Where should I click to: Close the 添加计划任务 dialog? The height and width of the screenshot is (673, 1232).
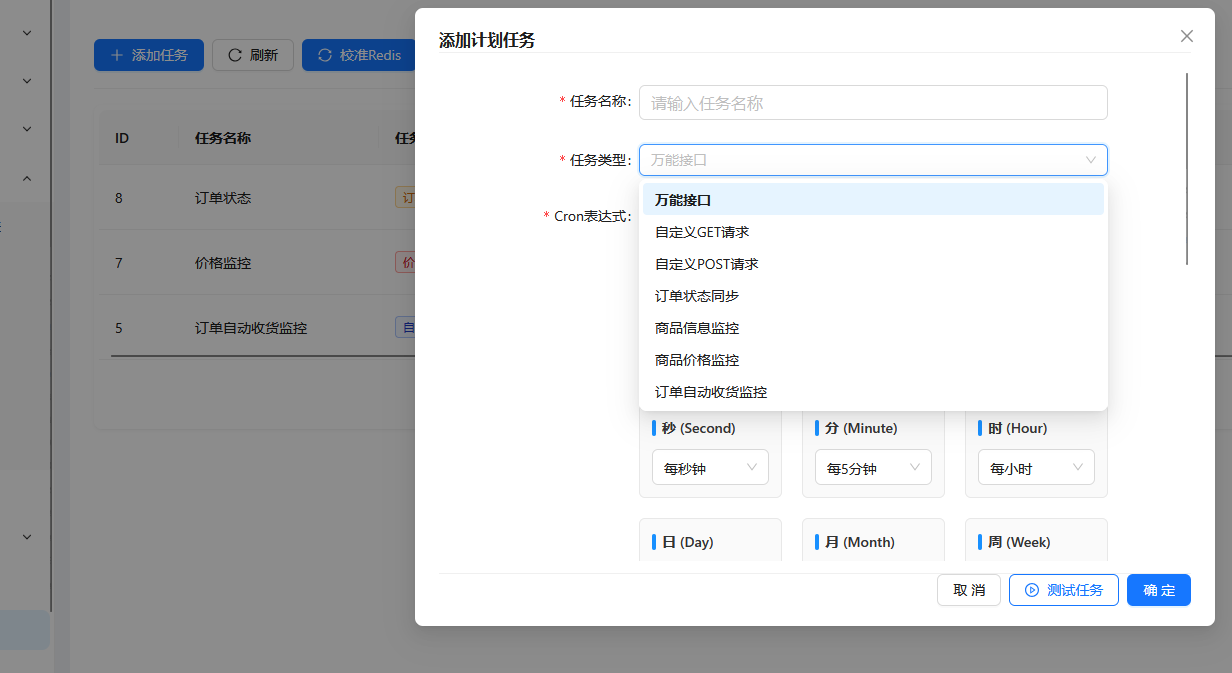coord(1187,36)
